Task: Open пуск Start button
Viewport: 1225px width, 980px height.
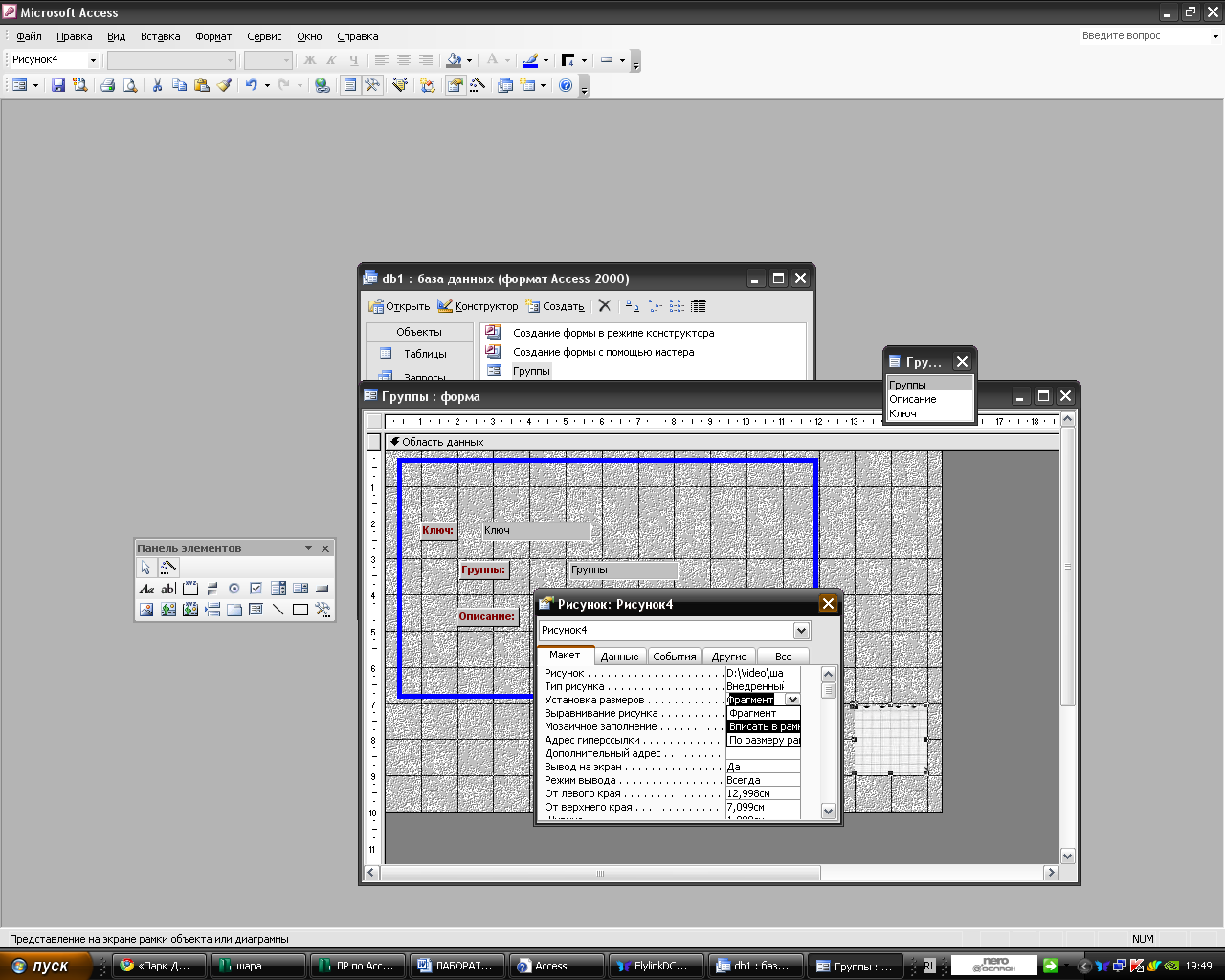Action: (x=46, y=966)
